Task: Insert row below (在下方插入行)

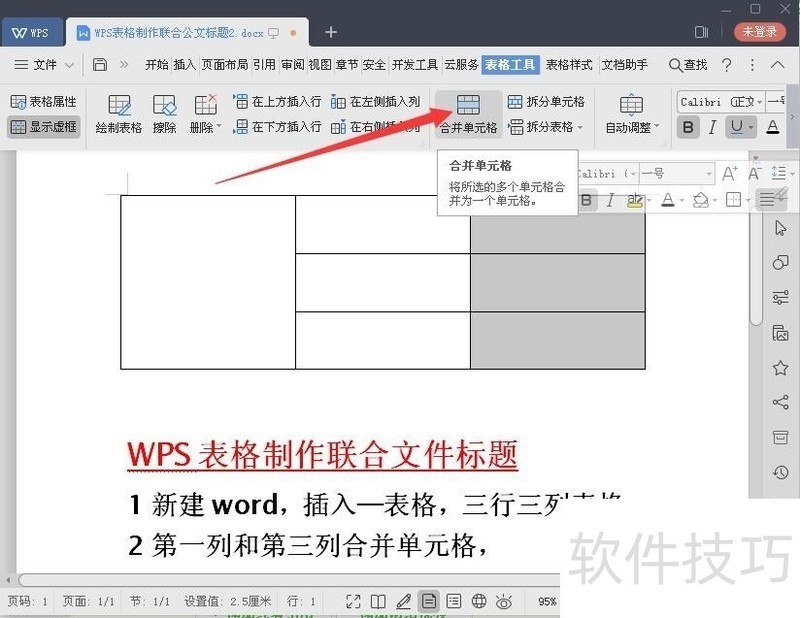Action: pos(277,127)
